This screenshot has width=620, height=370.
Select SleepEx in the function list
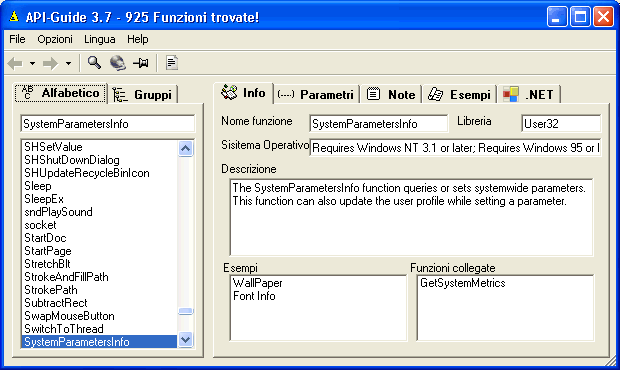[100, 199]
